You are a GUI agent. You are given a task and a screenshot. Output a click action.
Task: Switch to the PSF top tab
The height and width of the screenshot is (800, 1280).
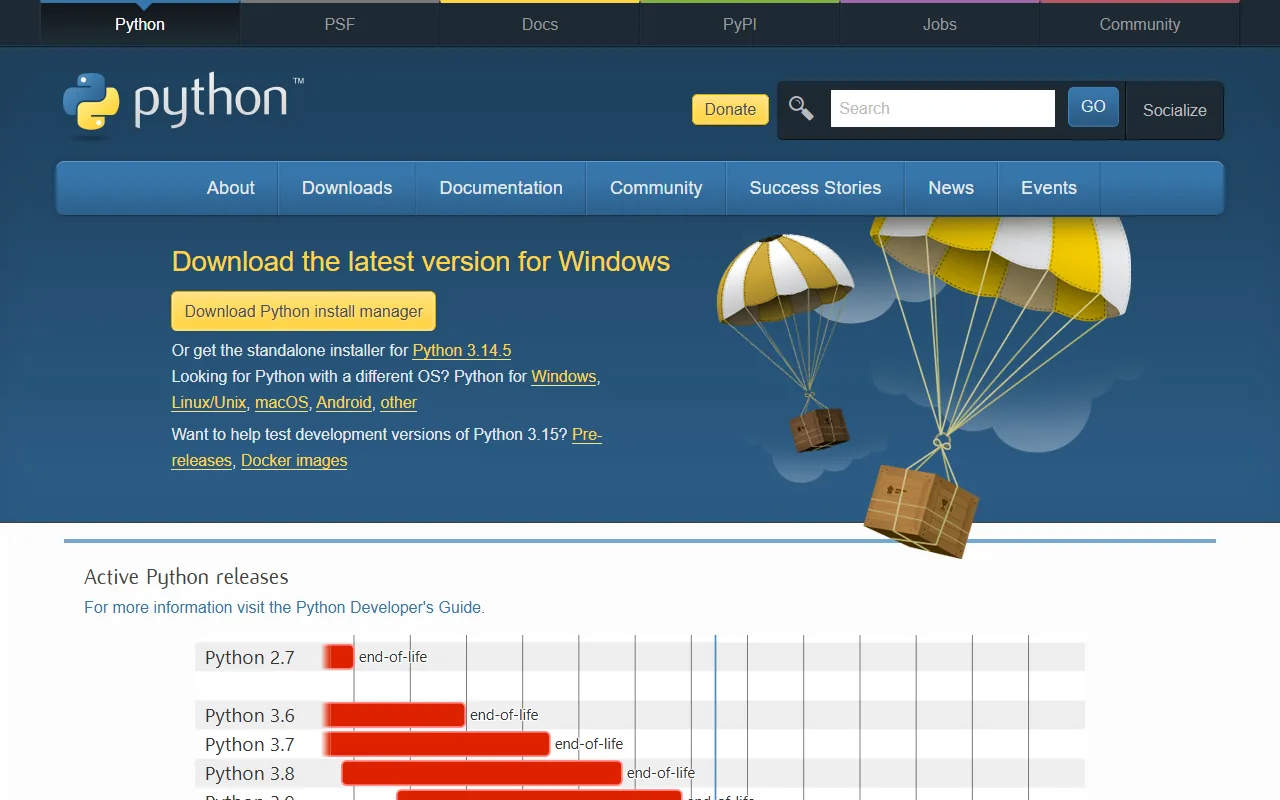340,24
